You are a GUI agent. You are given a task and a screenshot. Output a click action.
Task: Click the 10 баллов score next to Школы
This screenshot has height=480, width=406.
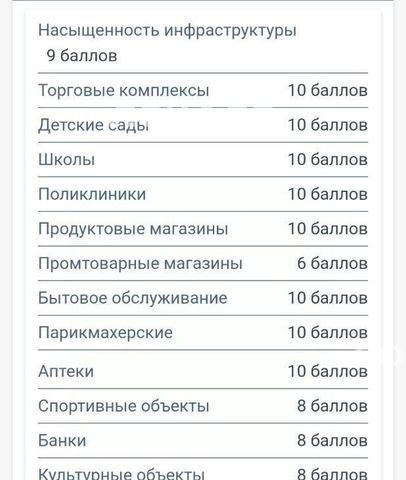click(328, 159)
